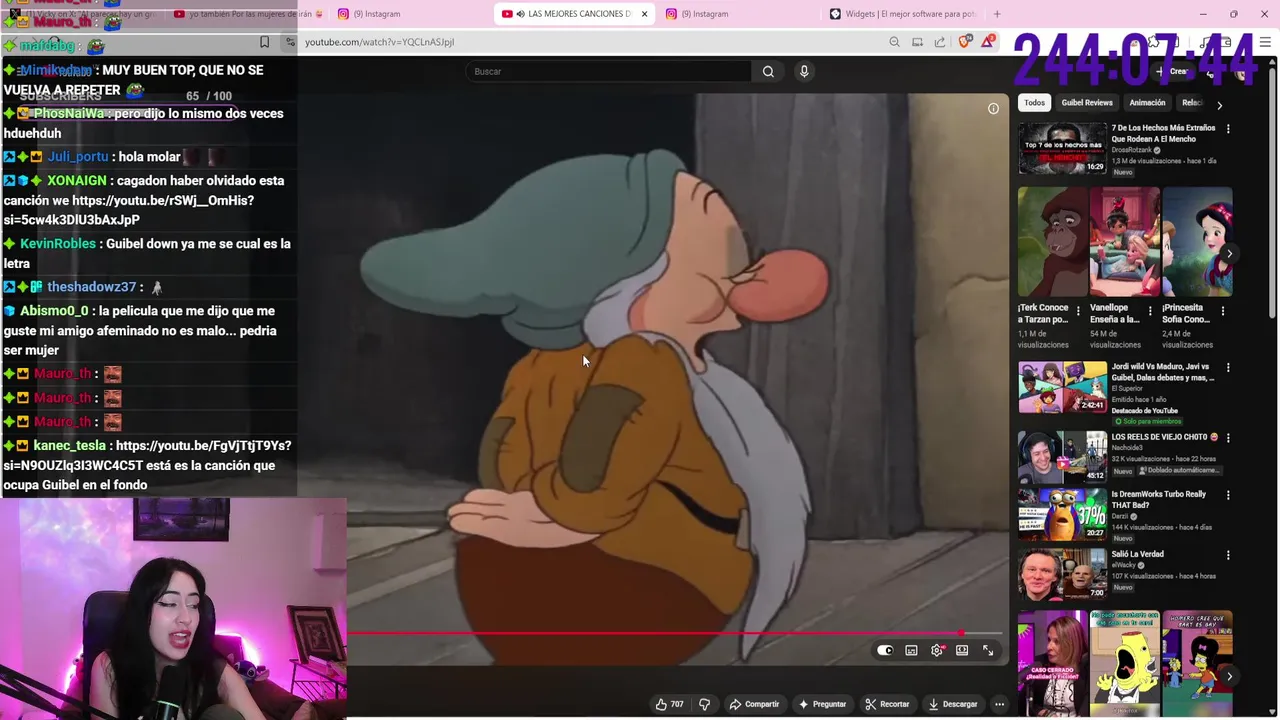Bookmark the page with the bookmark icon

264,42
